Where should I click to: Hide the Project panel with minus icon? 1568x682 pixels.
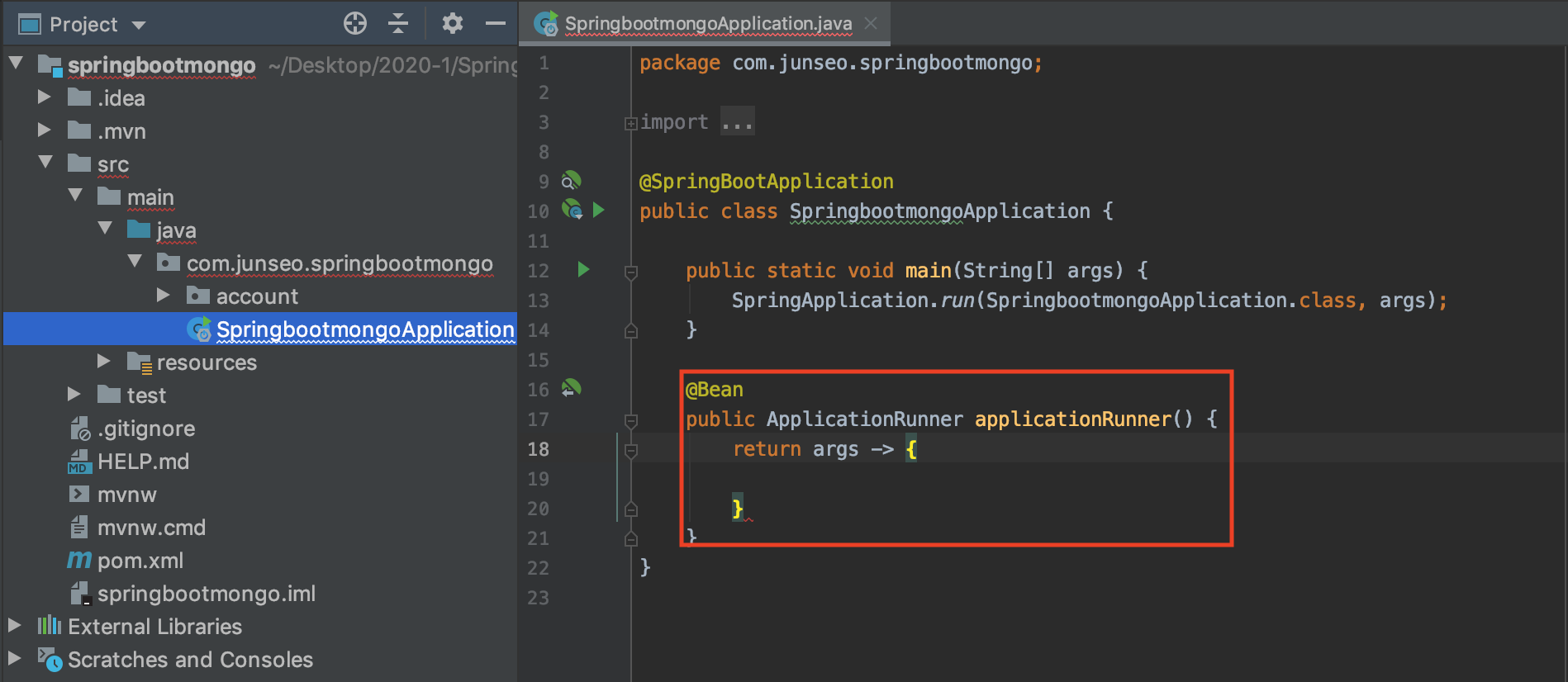496,23
